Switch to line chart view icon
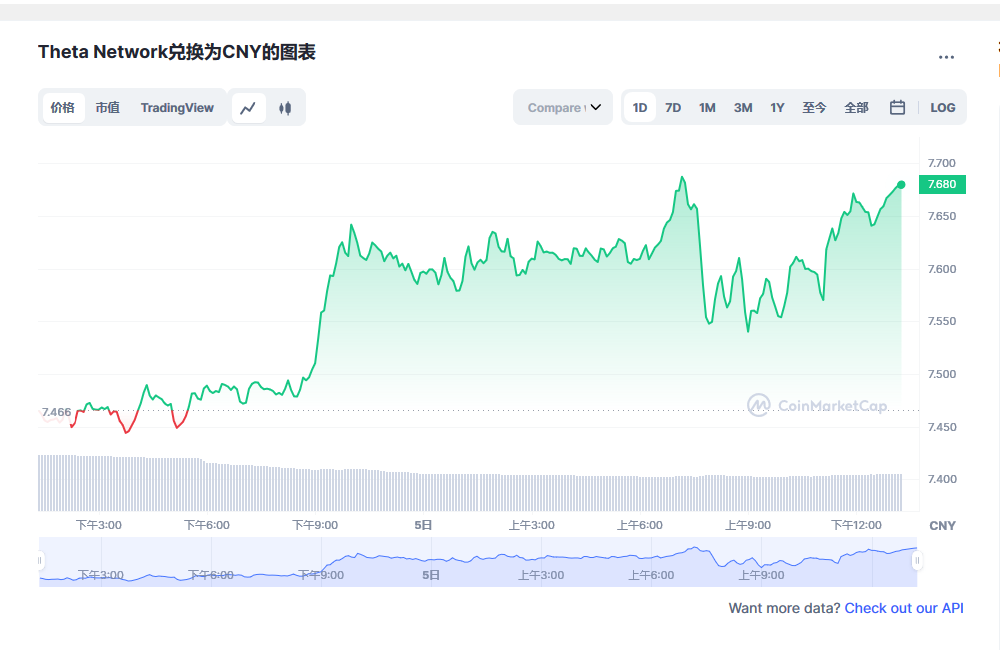 248,108
